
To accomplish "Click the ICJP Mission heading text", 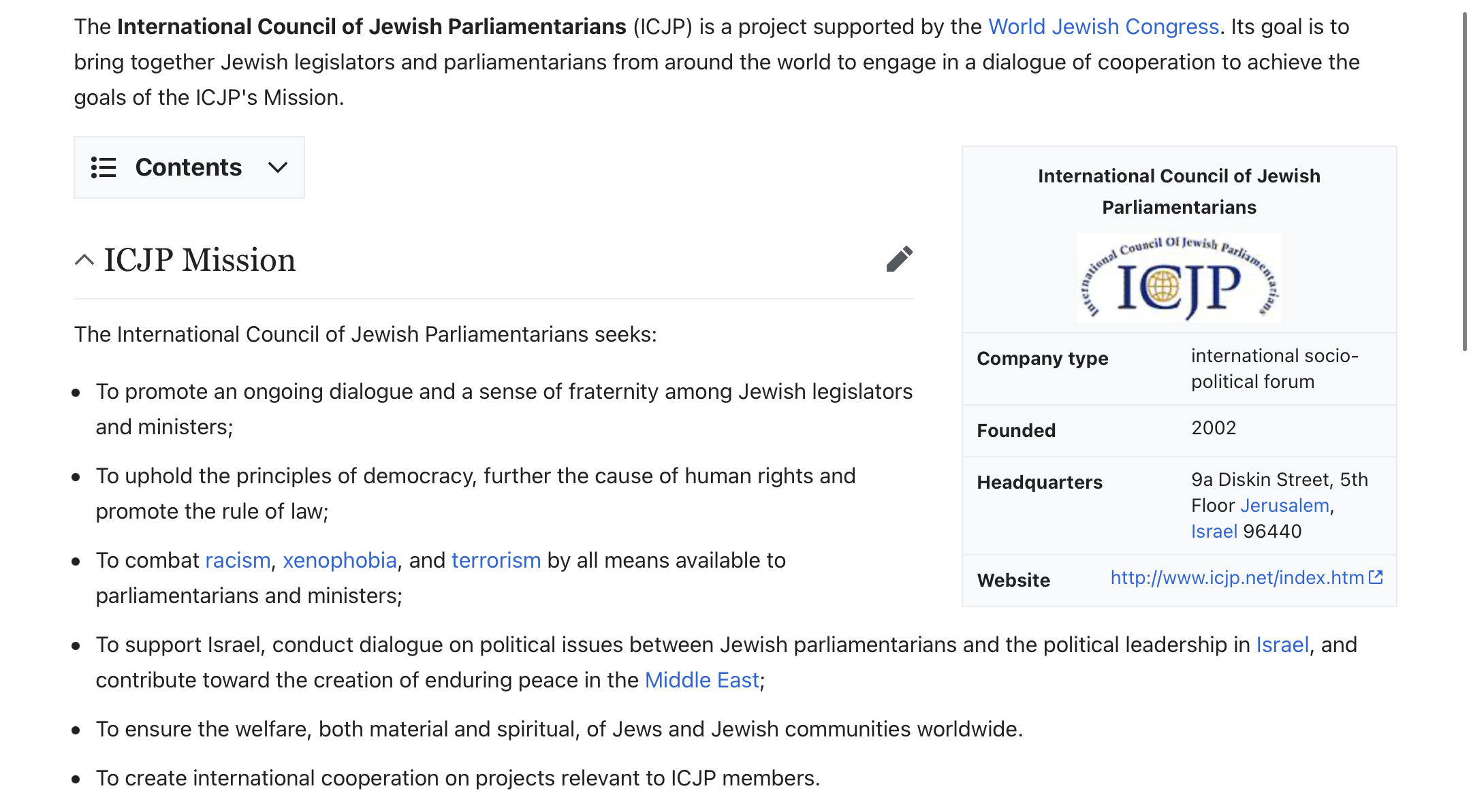I will pyautogui.click(x=200, y=260).
